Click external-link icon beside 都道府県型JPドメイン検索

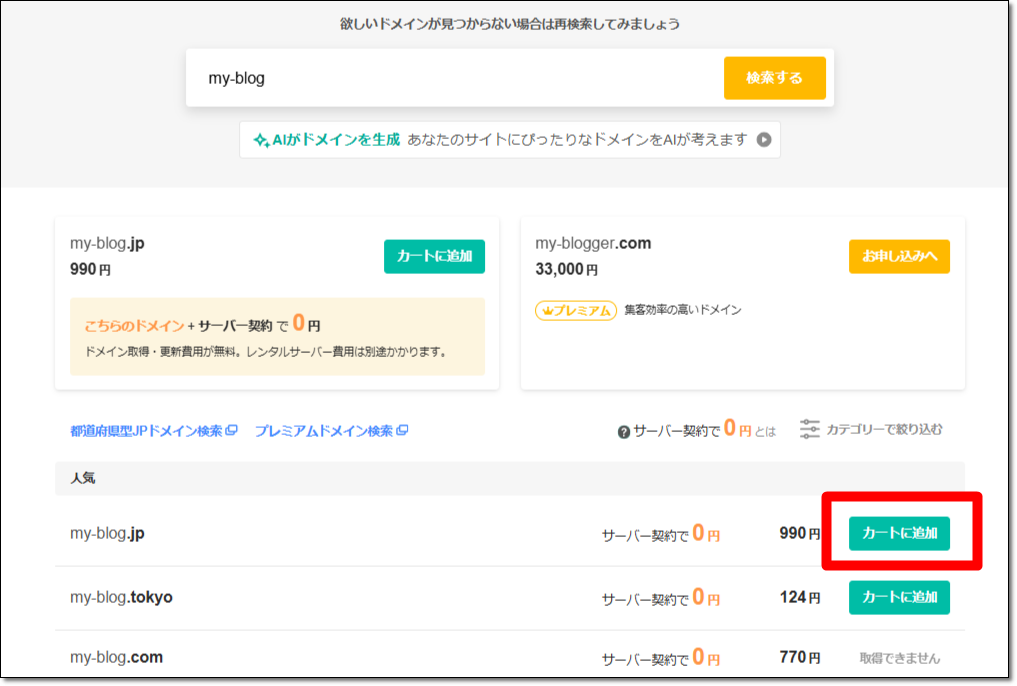coord(232,431)
